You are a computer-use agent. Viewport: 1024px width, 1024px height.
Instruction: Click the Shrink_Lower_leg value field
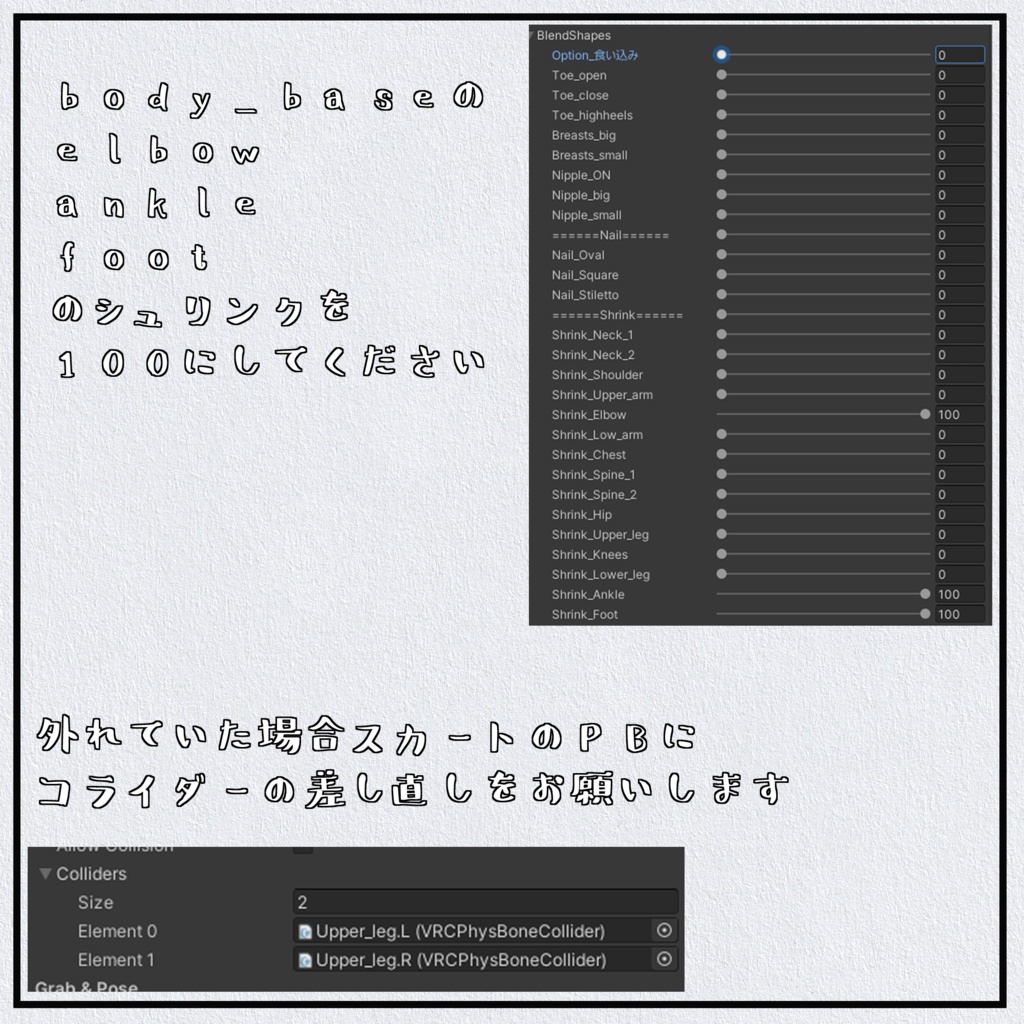[x=959, y=574]
